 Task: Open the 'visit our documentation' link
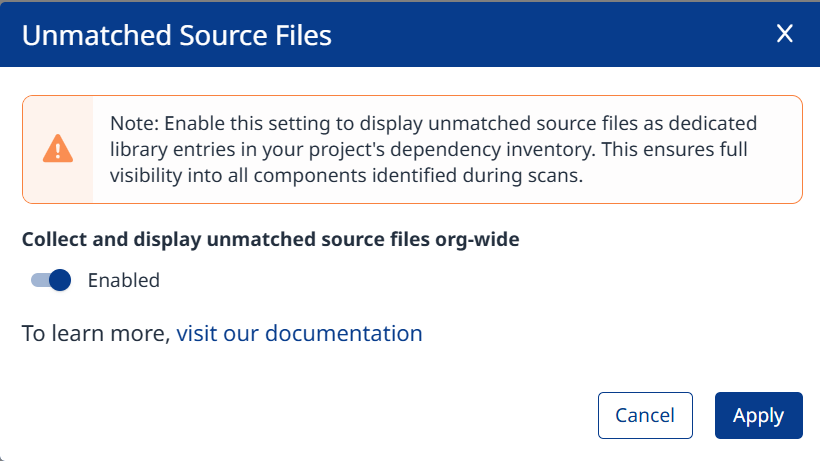point(299,333)
